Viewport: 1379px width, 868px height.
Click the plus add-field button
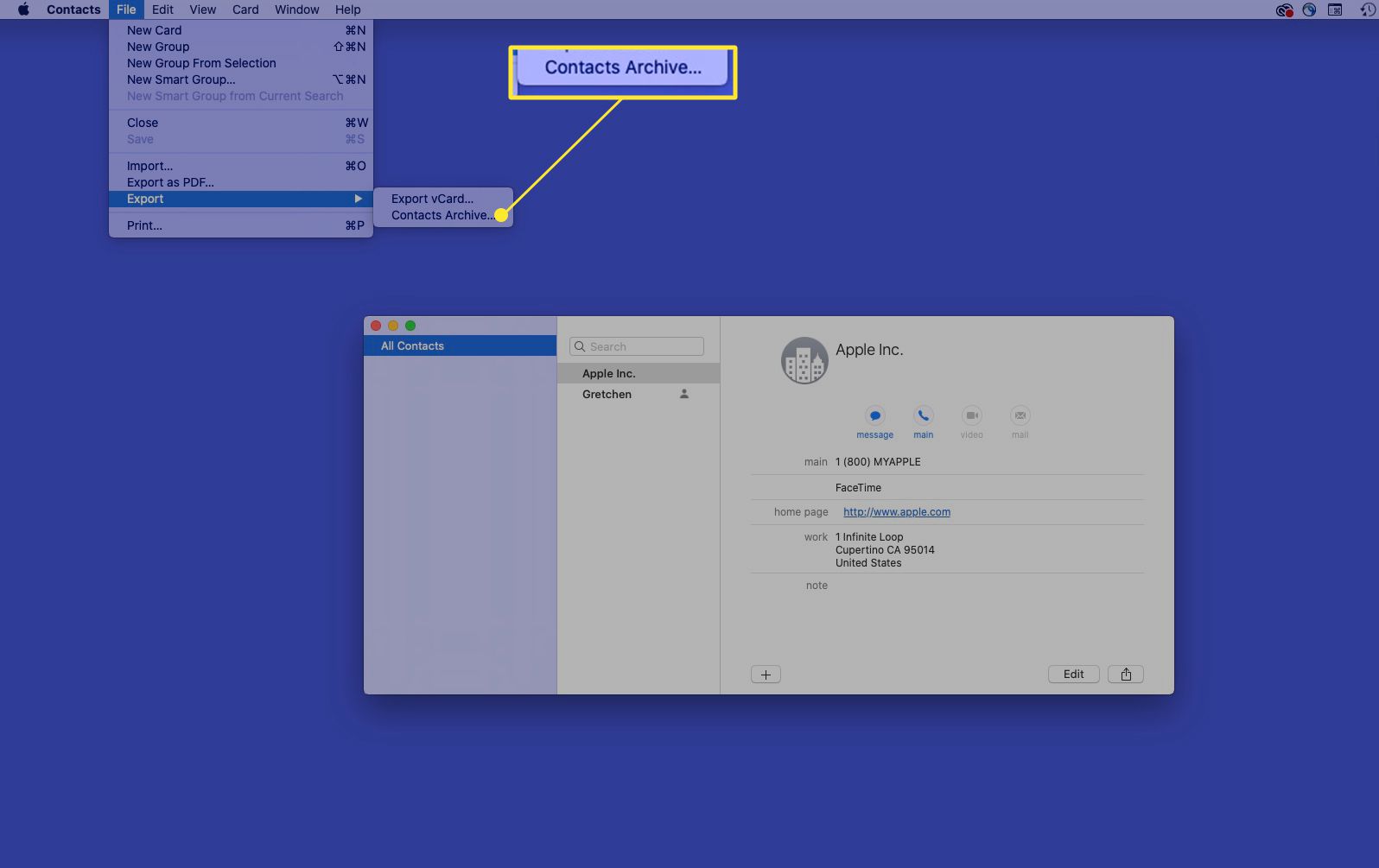point(766,675)
